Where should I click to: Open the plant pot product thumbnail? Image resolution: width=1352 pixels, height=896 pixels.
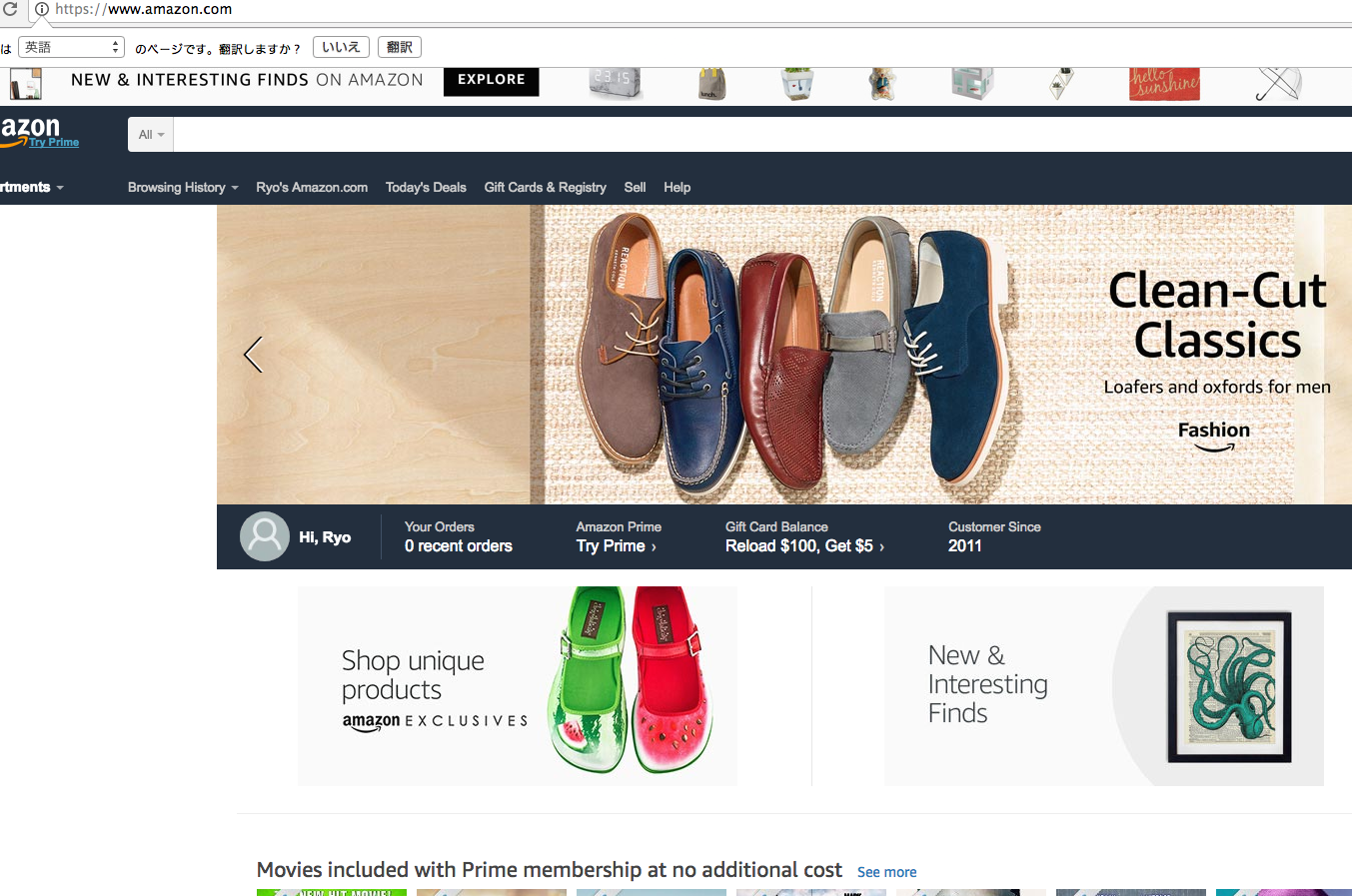click(796, 84)
